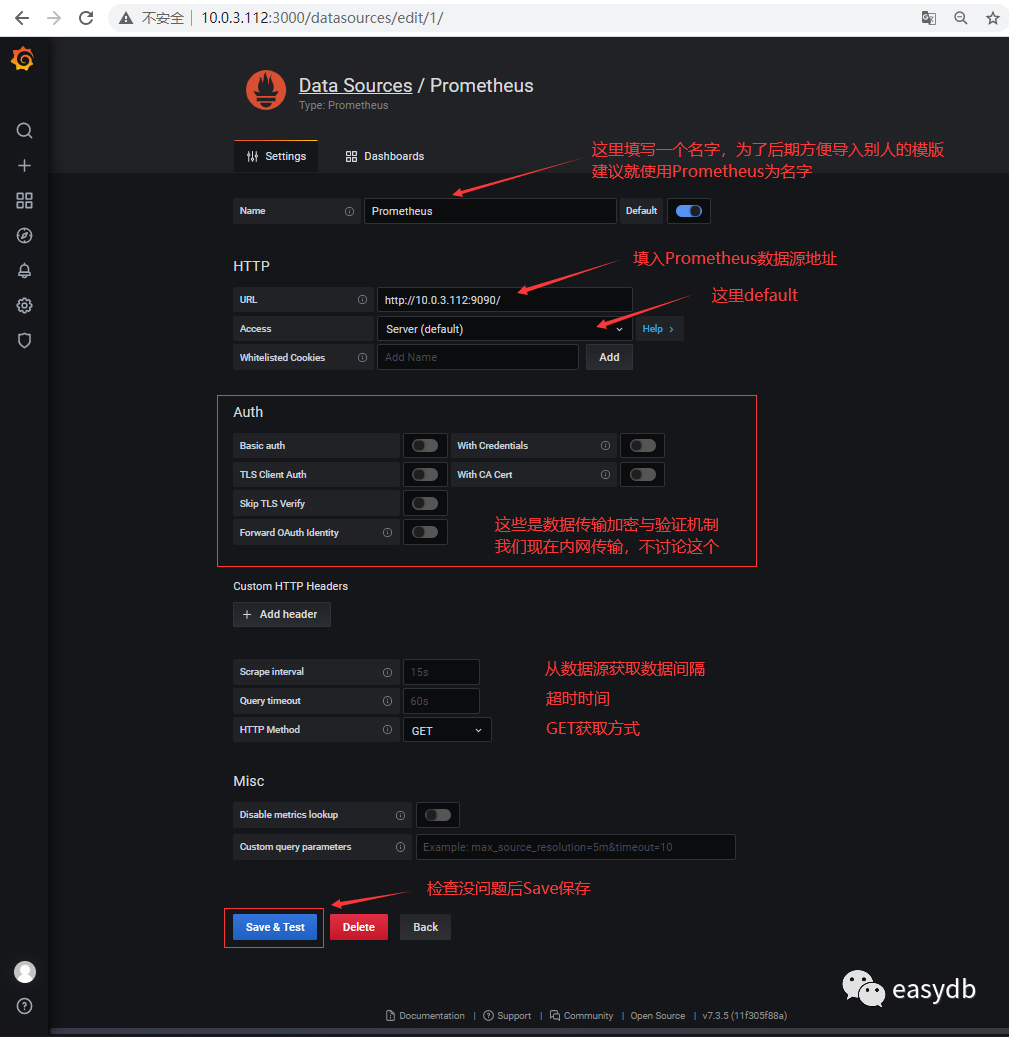
Task: Switch to the Settings tab
Action: tap(276, 156)
